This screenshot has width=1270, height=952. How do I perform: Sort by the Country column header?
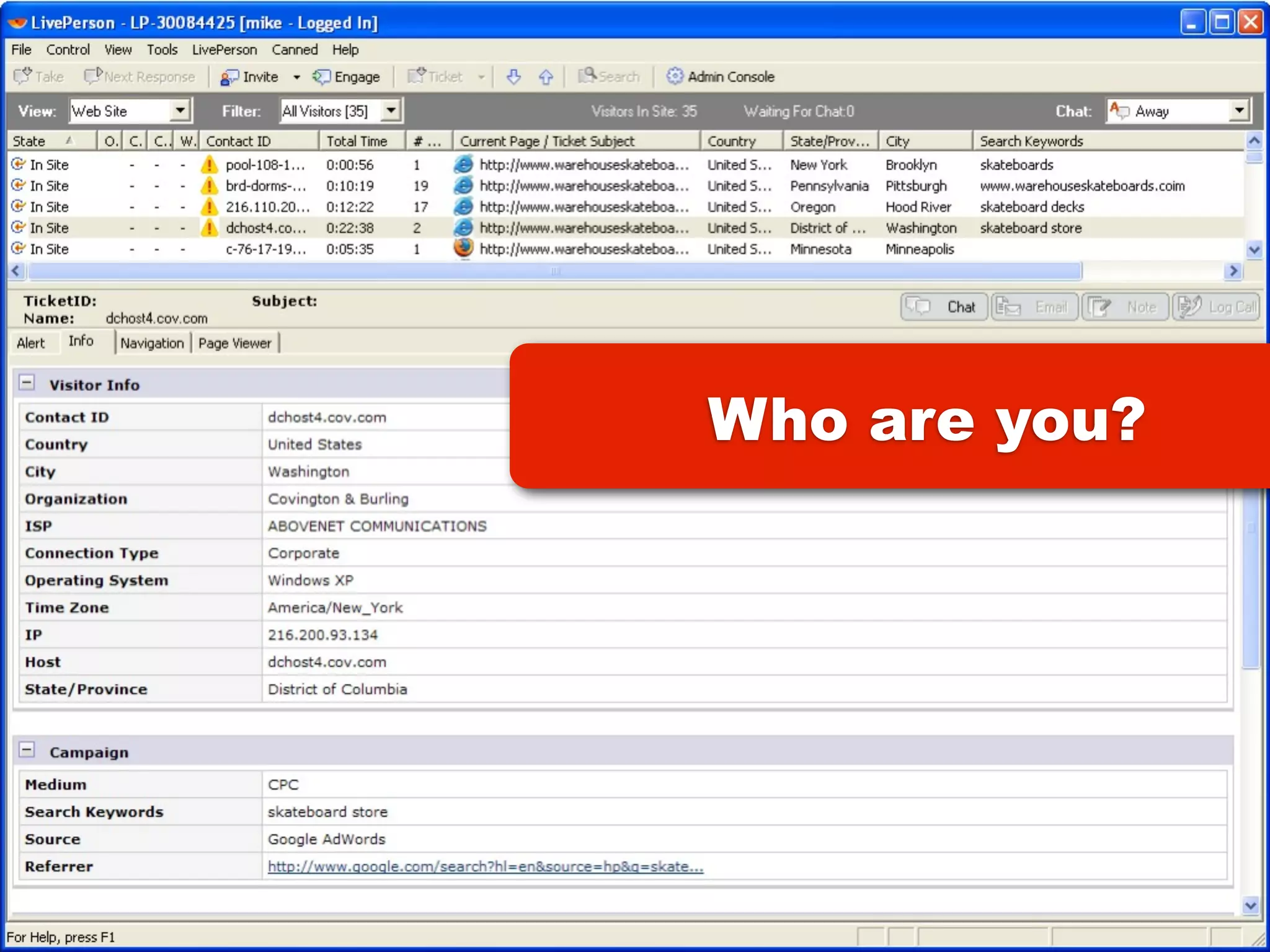coord(741,141)
